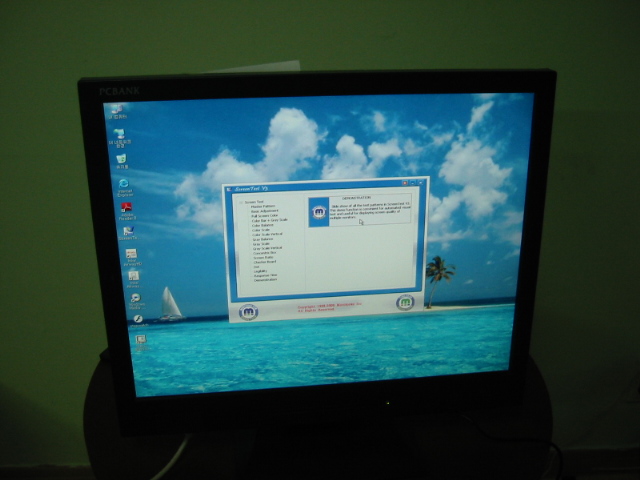Screen dimensions: 640x480
Task: Click the blue Monitor4u logo bottom-left
Action: pyautogui.click(x=249, y=312)
